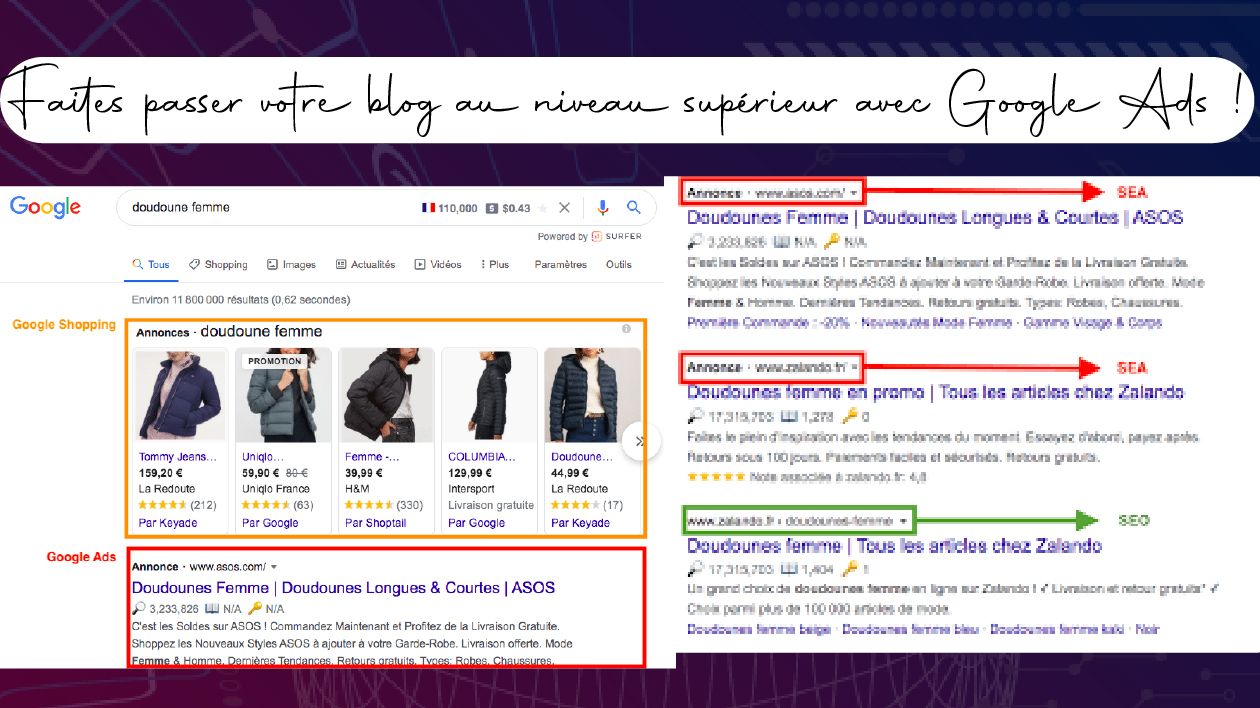This screenshot has height=708, width=1260.
Task: Open the Vidéos tab
Action: click(x=438, y=265)
